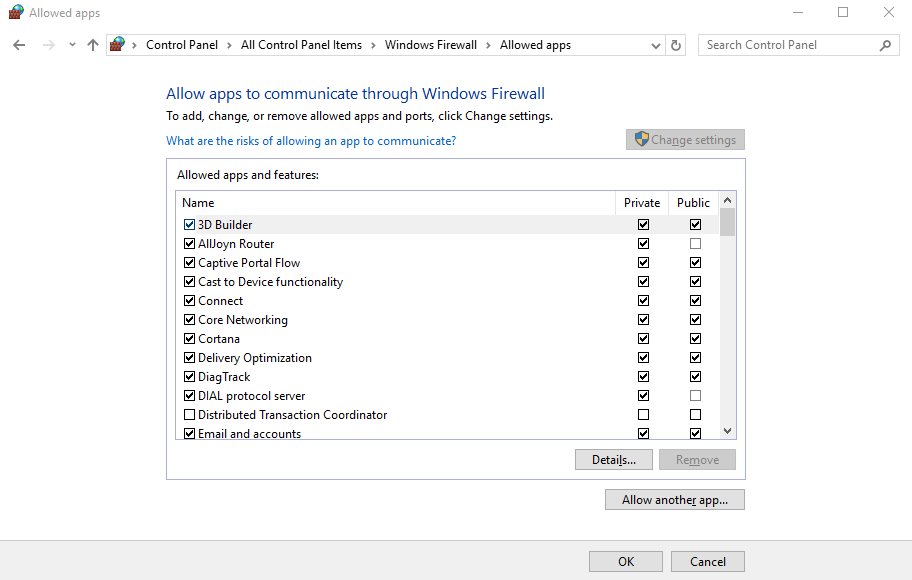Select the Email and accounts row text

click(x=250, y=434)
